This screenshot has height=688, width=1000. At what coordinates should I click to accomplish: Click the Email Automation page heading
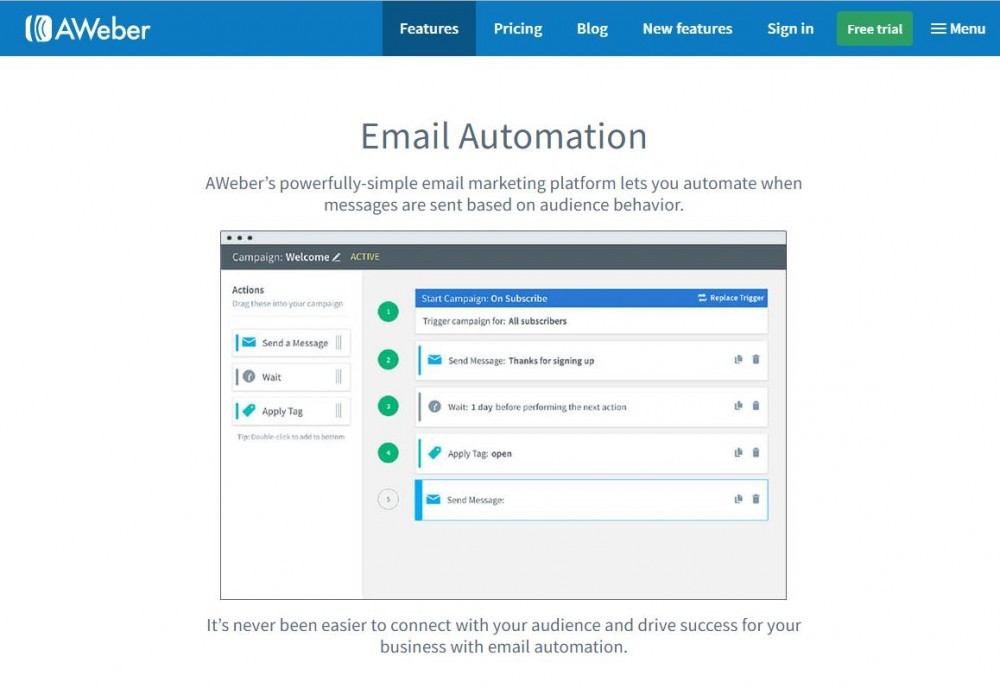[504, 136]
